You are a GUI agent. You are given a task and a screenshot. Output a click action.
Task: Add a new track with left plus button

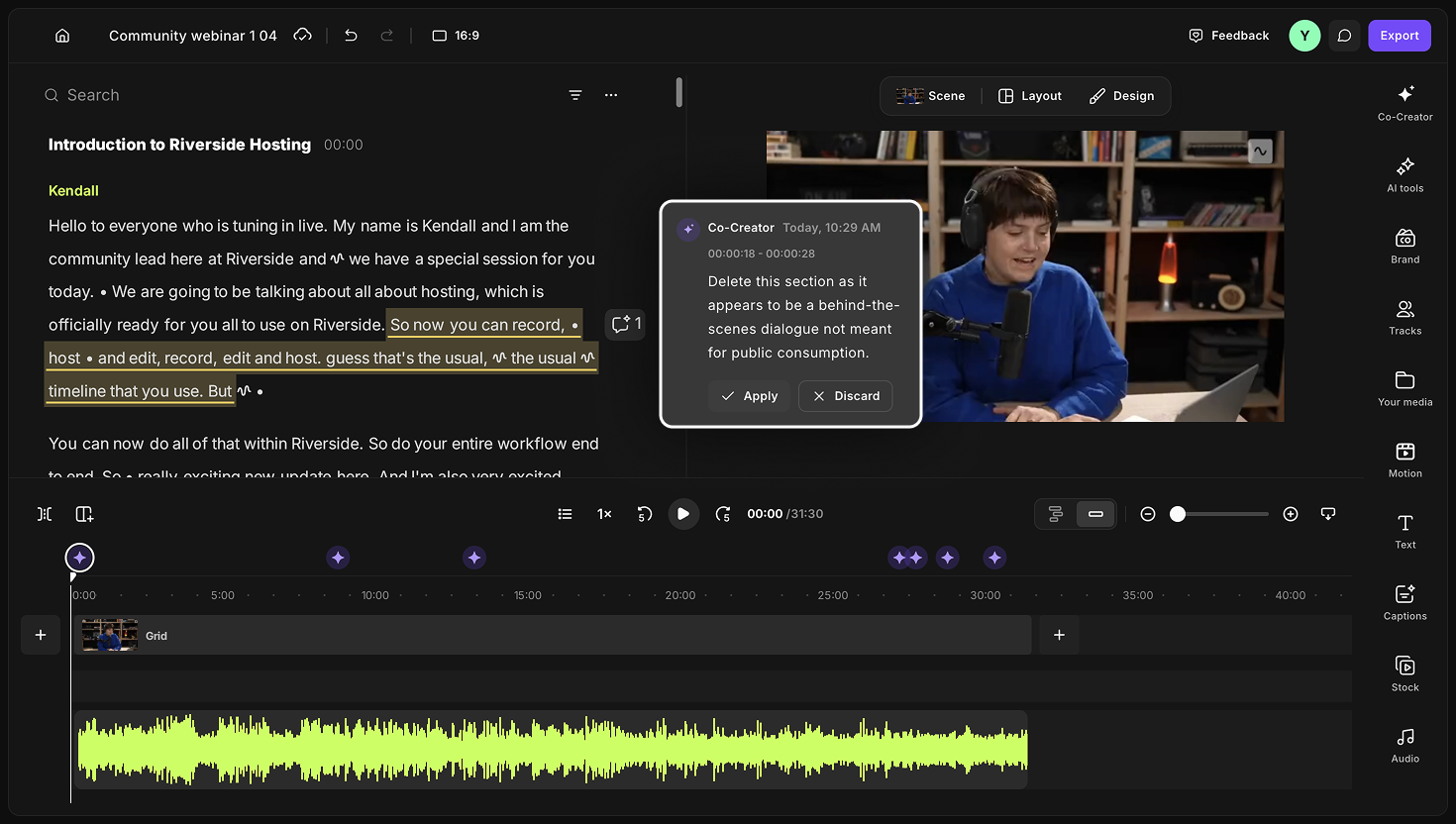(x=41, y=635)
